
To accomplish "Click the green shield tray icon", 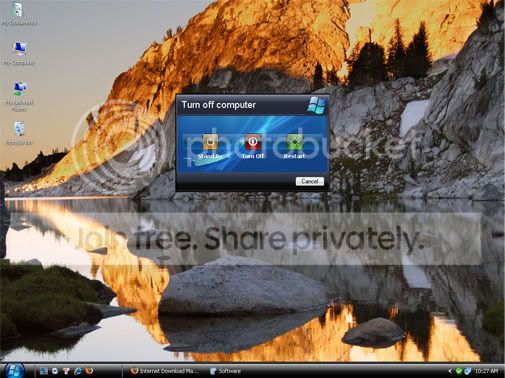I will click(459, 371).
